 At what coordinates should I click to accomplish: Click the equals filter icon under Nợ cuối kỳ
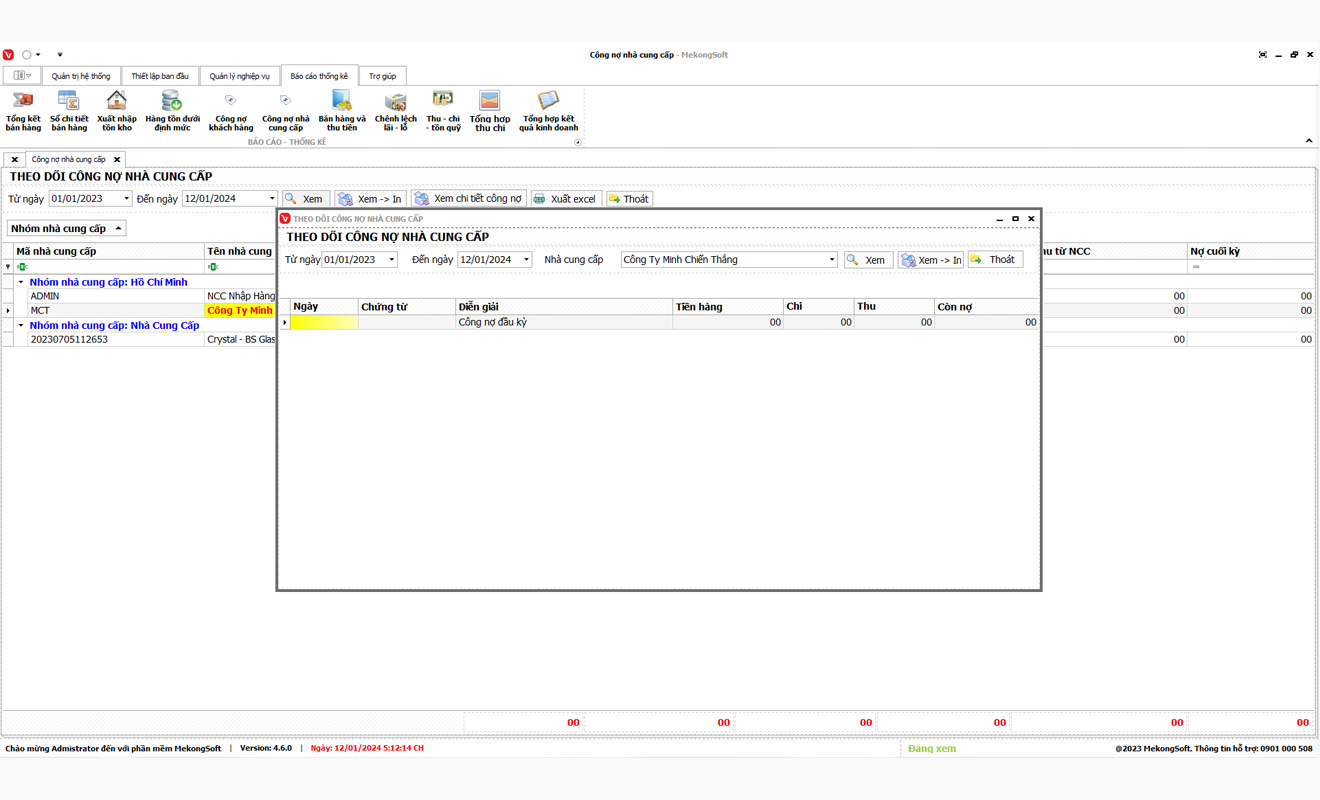tap(1196, 267)
